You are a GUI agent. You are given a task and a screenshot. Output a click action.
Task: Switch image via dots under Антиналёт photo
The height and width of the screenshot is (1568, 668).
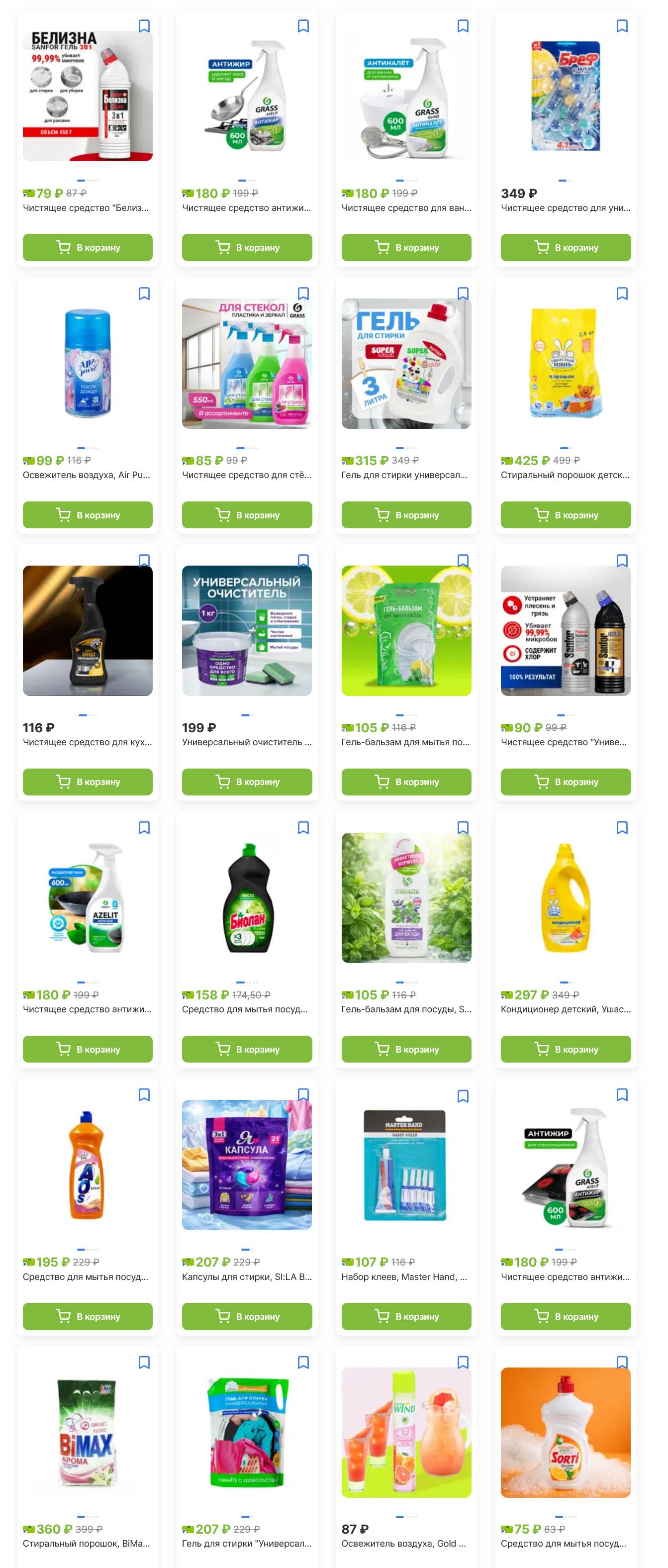tap(406, 181)
